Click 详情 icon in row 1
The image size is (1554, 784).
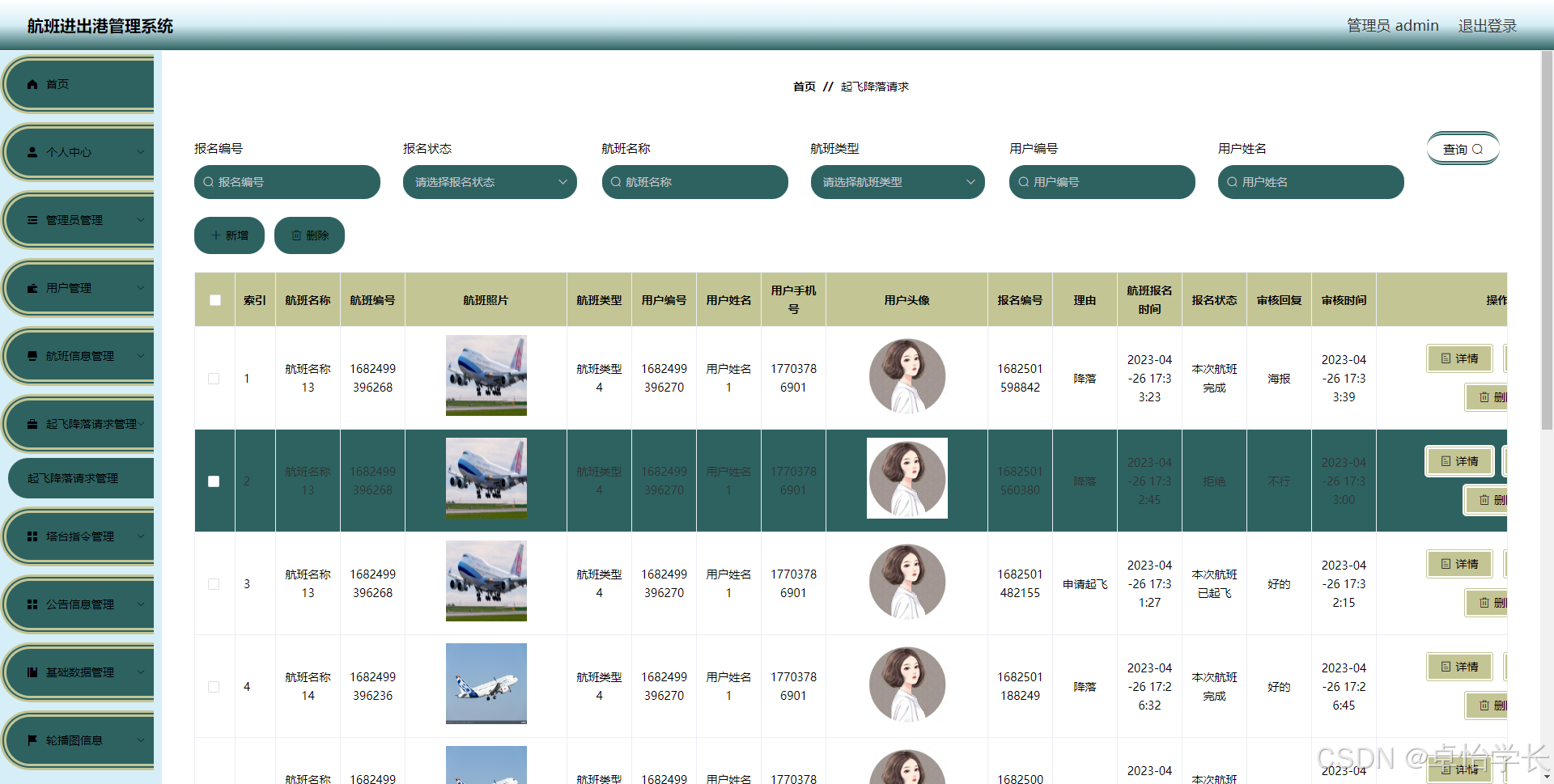click(1446, 358)
